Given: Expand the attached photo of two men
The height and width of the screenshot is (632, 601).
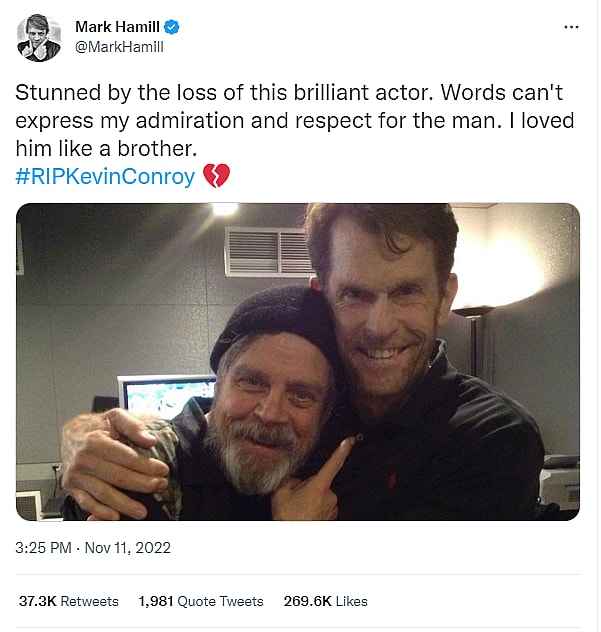Looking at the screenshot, I should tap(297, 361).
